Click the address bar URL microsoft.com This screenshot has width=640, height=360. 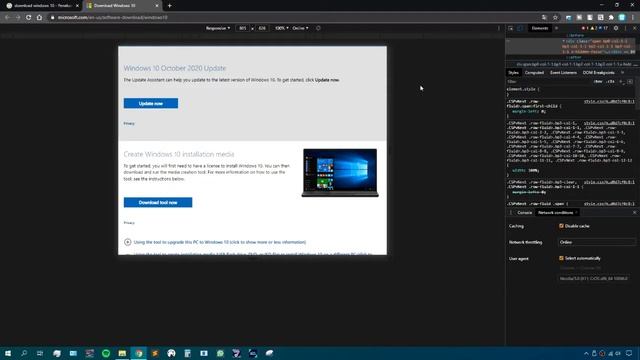point(112,18)
